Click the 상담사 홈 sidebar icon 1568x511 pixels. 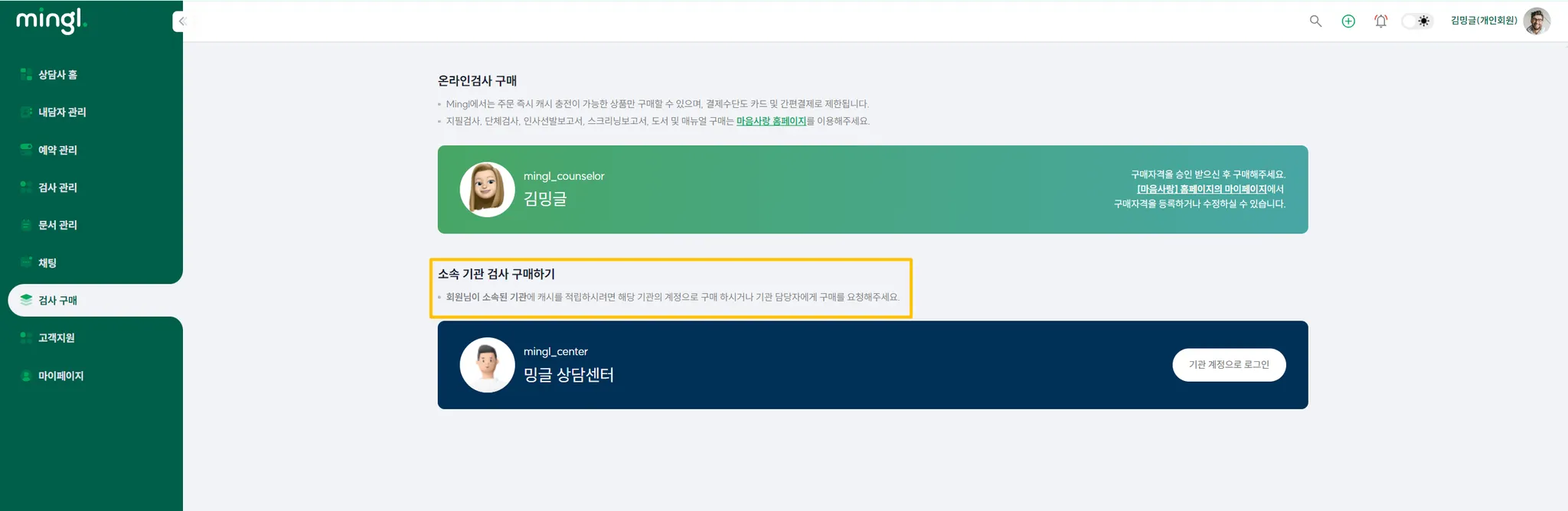[x=26, y=74]
